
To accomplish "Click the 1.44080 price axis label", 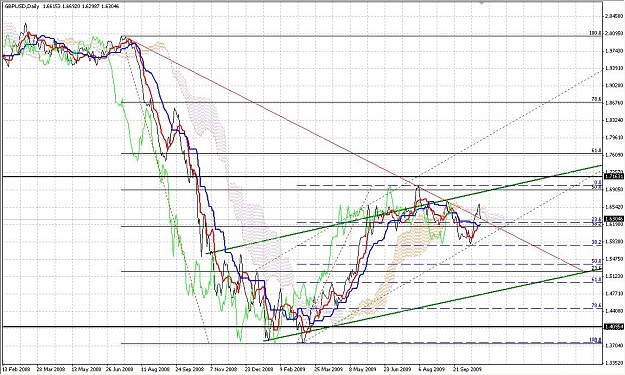I will pos(614,311).
